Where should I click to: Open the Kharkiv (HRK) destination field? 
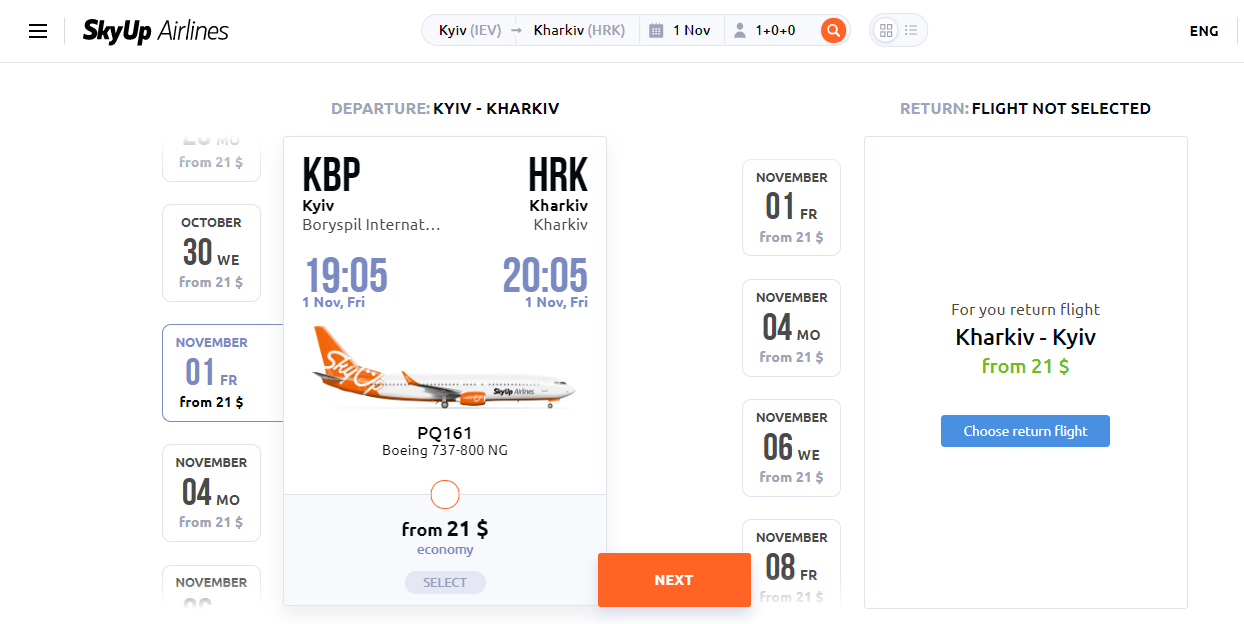(x=579, y=30)
